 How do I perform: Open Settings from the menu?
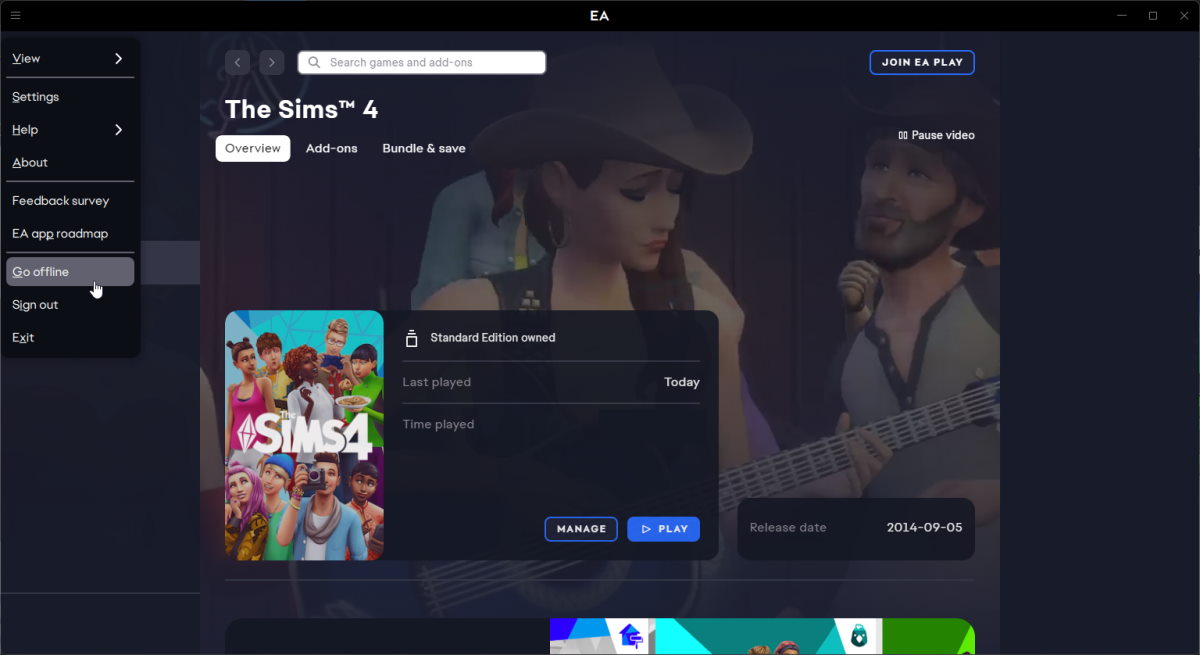[36, 97]
